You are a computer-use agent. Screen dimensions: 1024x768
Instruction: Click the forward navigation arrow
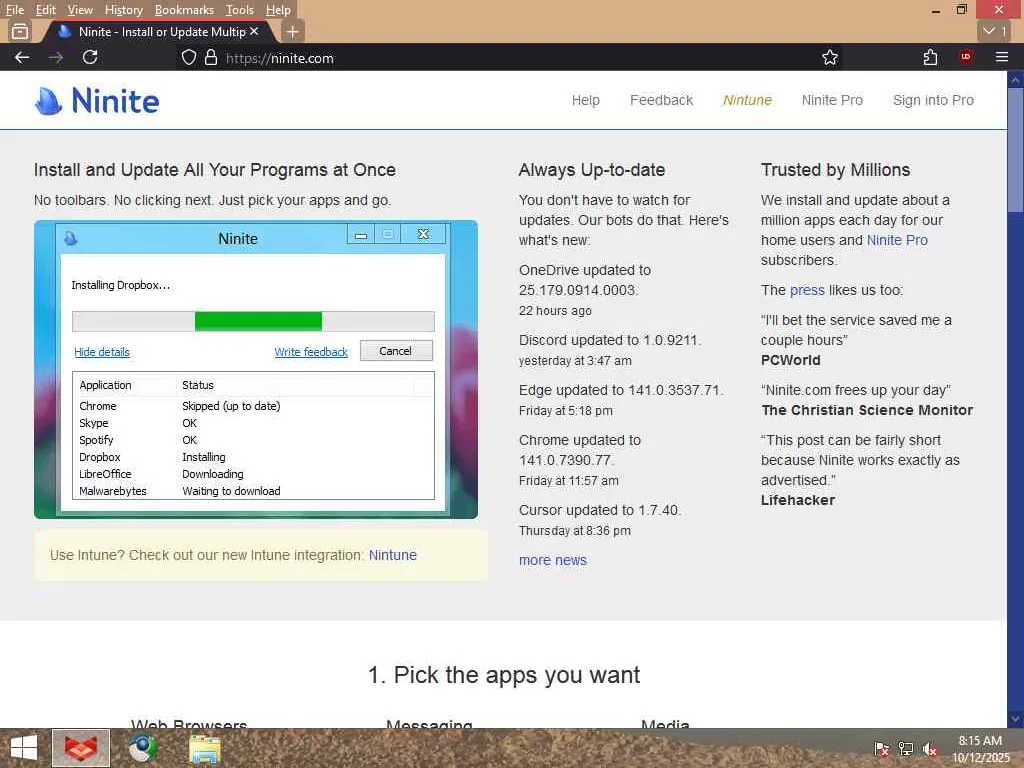[56, 57]
